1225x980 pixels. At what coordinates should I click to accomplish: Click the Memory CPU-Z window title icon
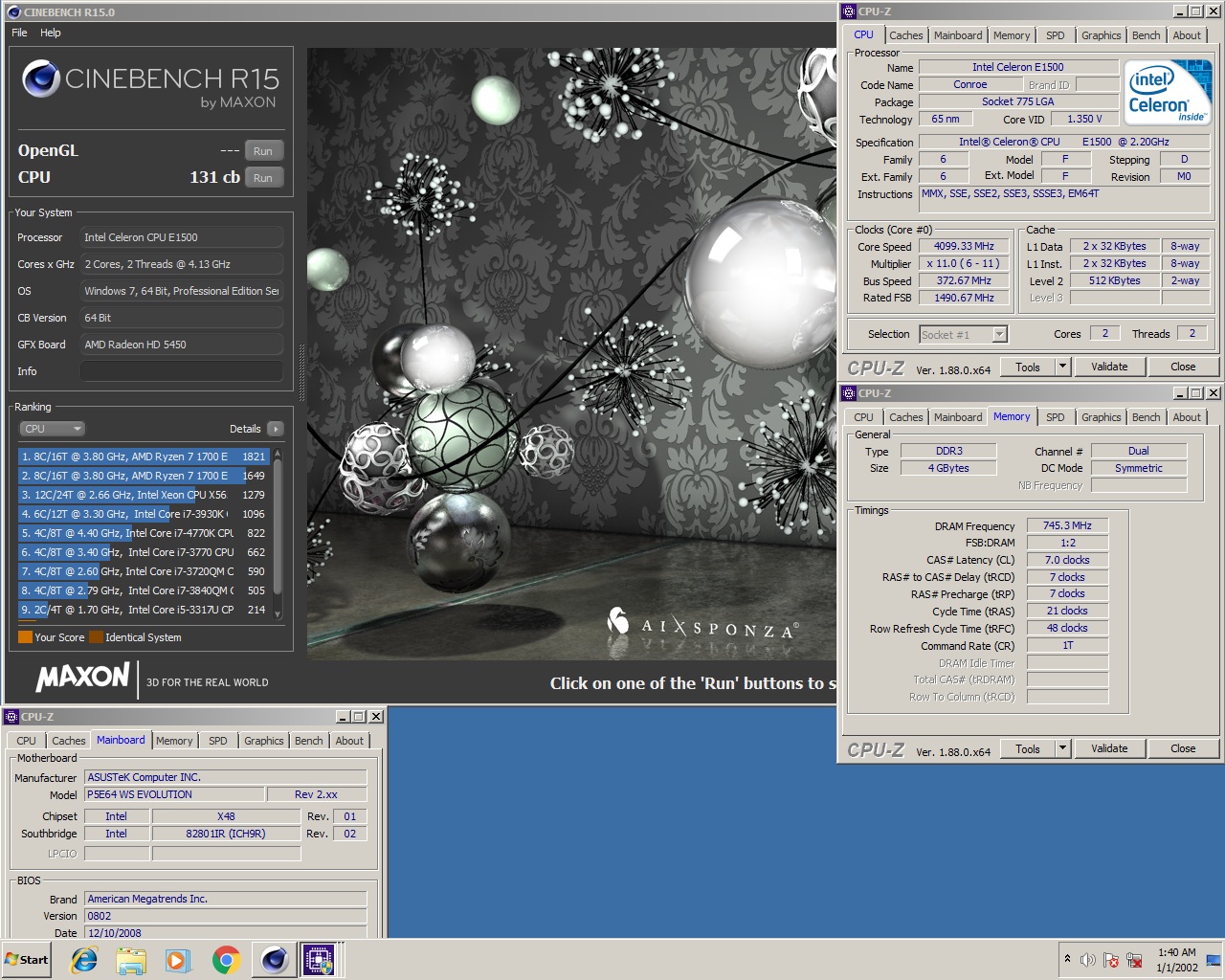point(849,393)
